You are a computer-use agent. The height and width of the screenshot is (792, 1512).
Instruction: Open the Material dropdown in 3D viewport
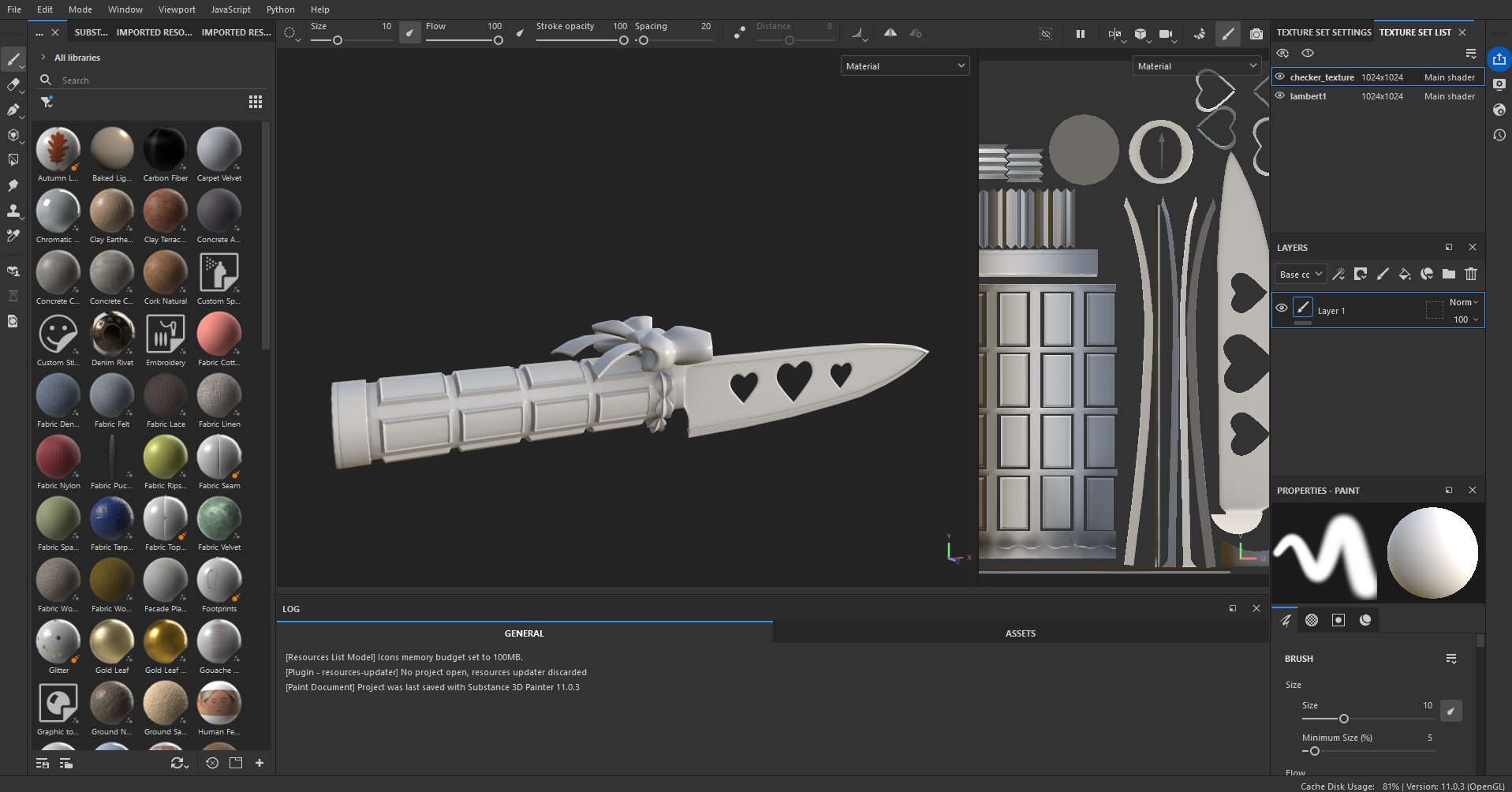point(905,66)
